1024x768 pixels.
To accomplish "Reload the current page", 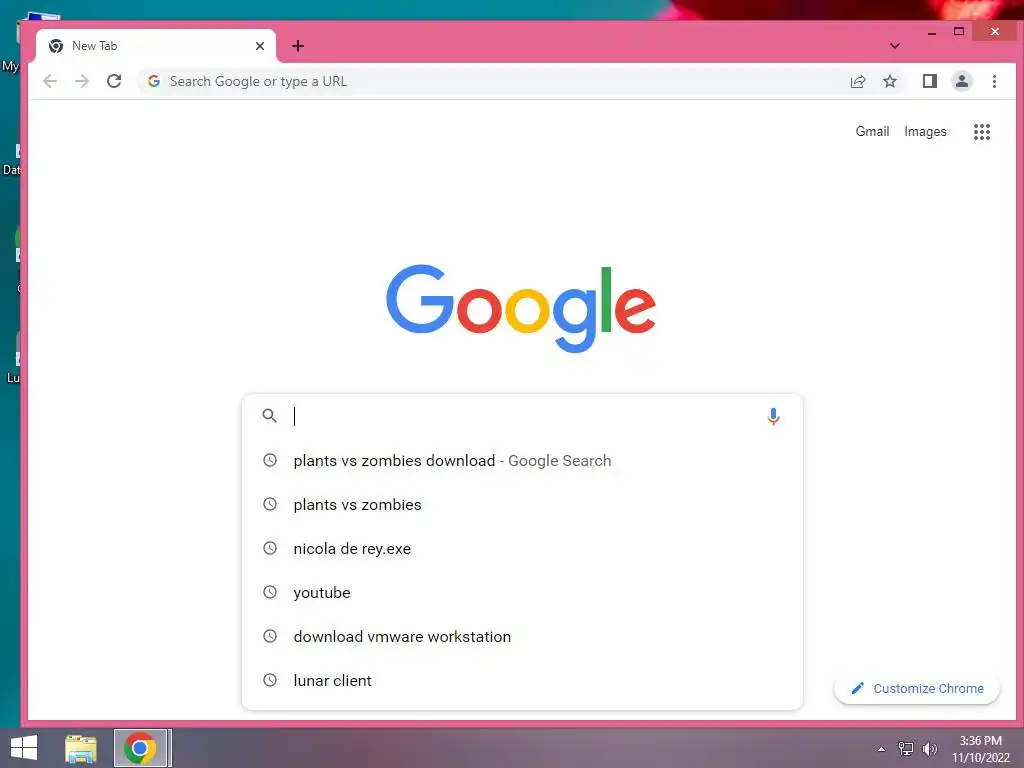I will click(x=114, y=81).
